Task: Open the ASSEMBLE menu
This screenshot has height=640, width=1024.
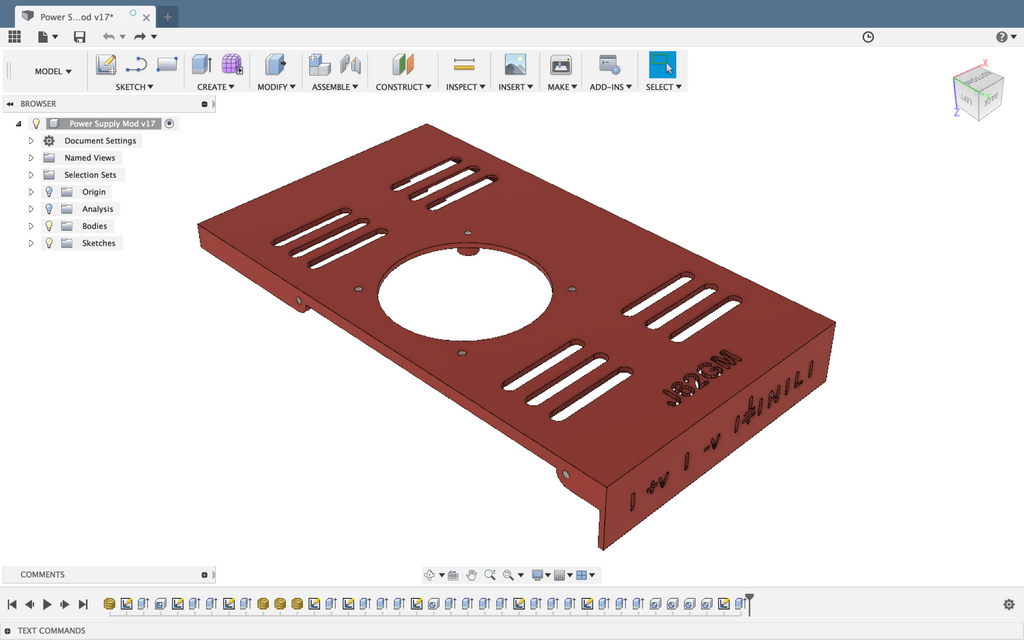Action: [335, 87]
